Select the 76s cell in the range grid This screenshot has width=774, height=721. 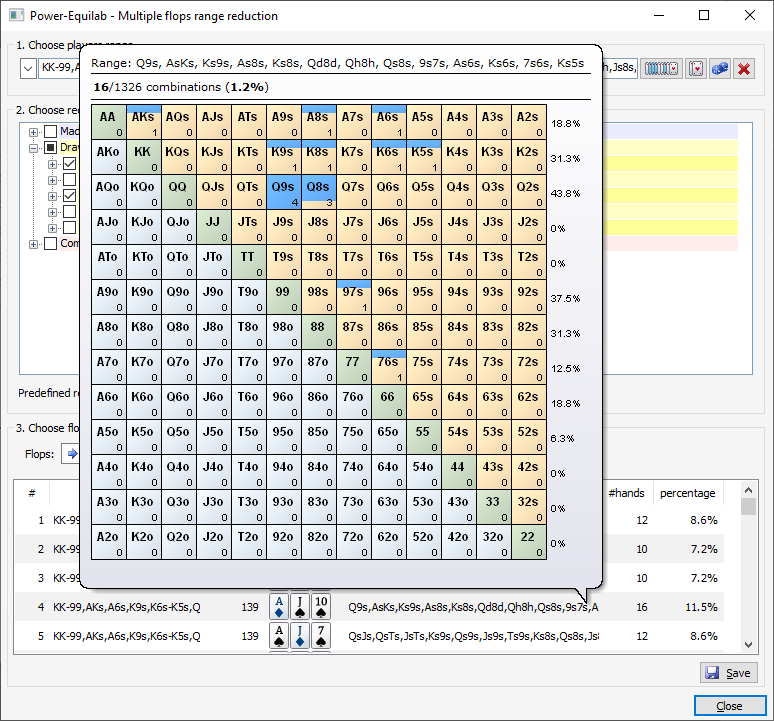(389, 367)
